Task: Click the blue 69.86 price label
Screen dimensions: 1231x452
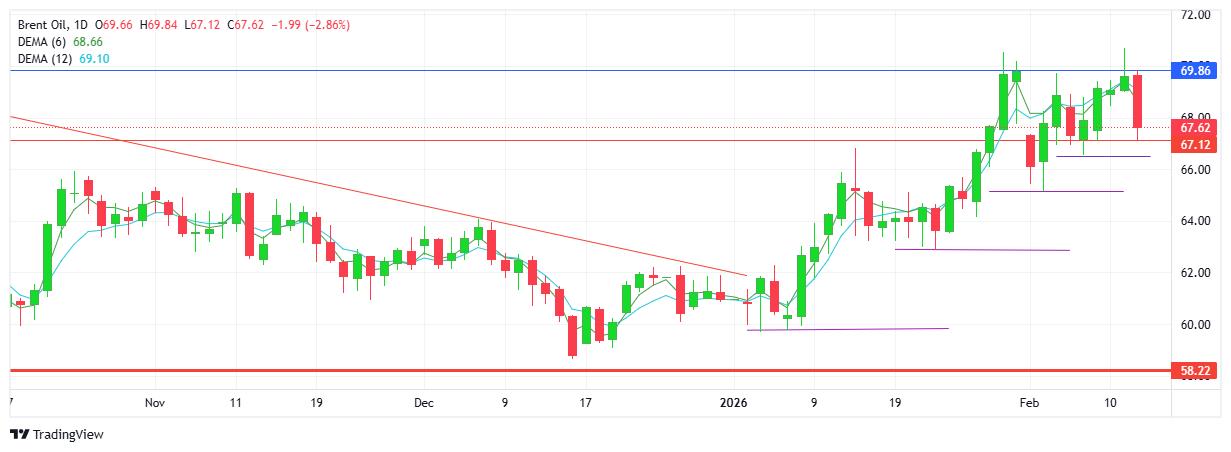Action: point(1196,70)
